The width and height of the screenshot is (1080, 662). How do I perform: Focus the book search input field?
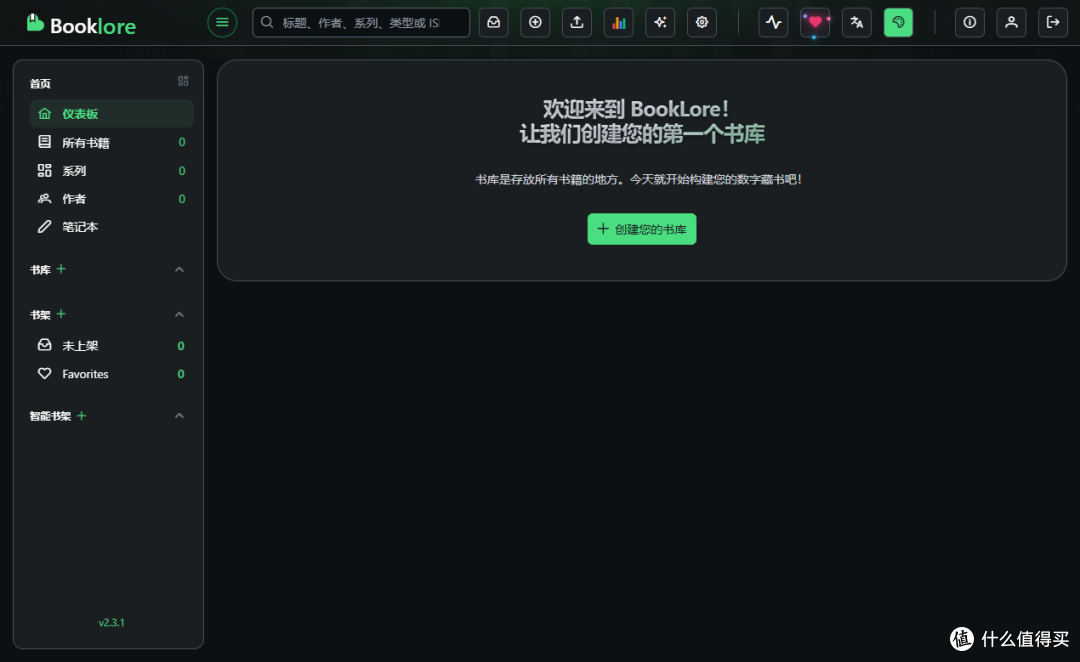click(x=361, y=23)
